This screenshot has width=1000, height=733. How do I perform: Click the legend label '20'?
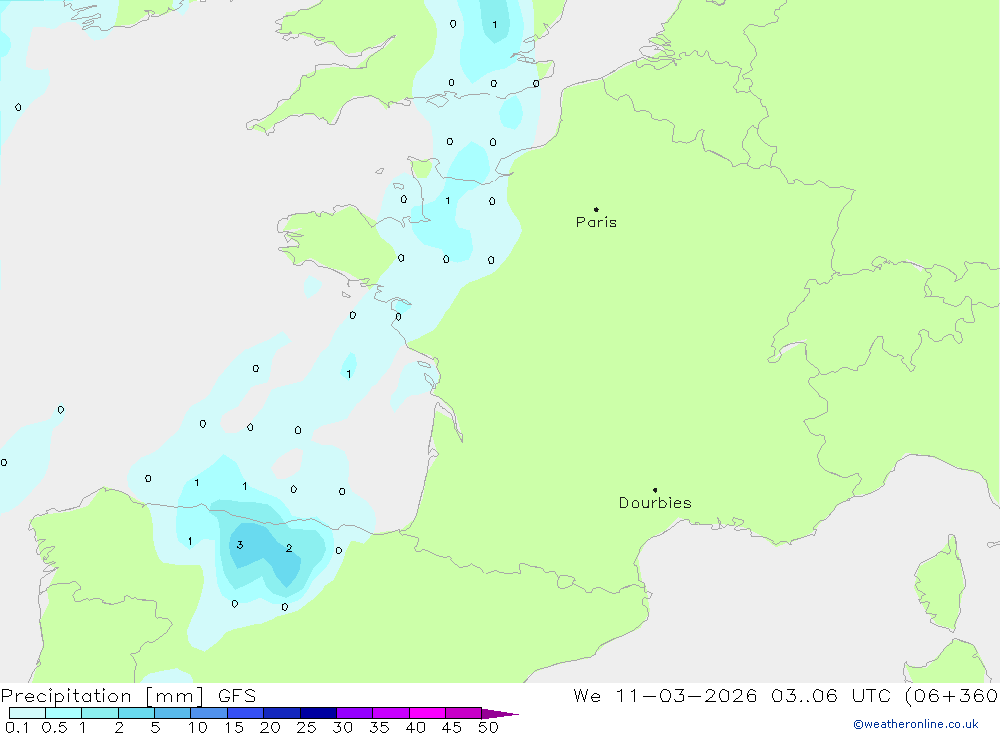pos(270,727)
